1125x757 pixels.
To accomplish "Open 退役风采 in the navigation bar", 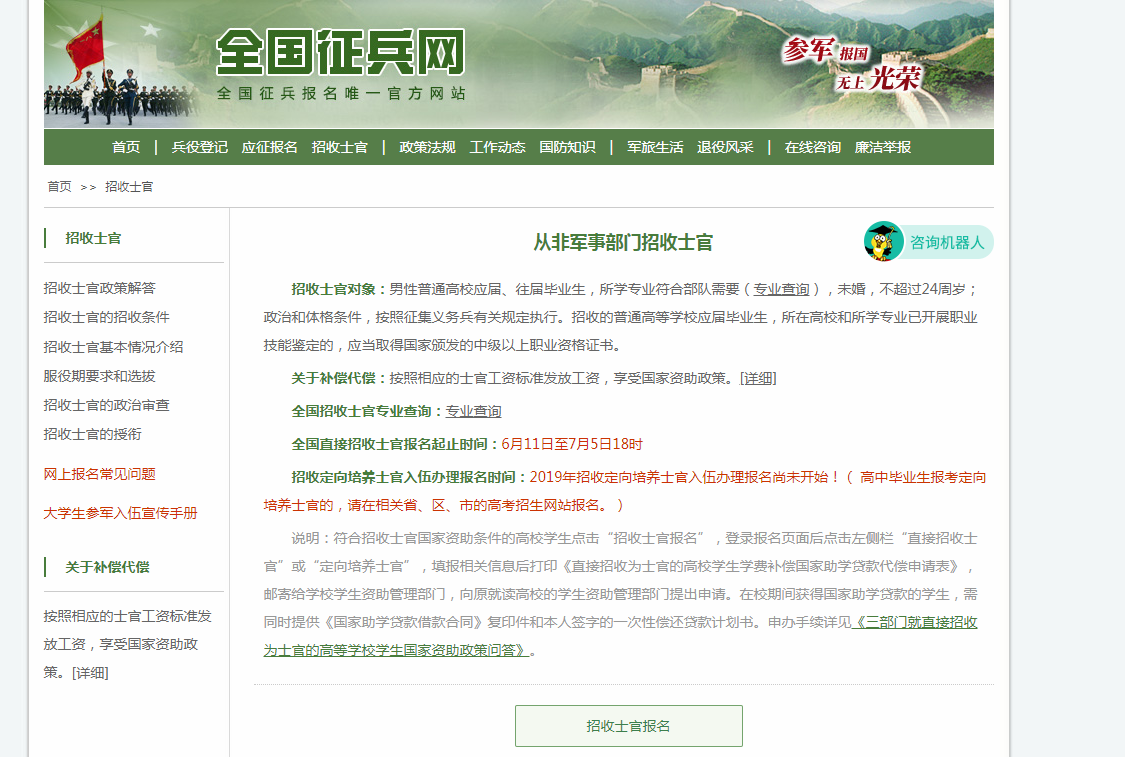I will (x=725, y=147).
